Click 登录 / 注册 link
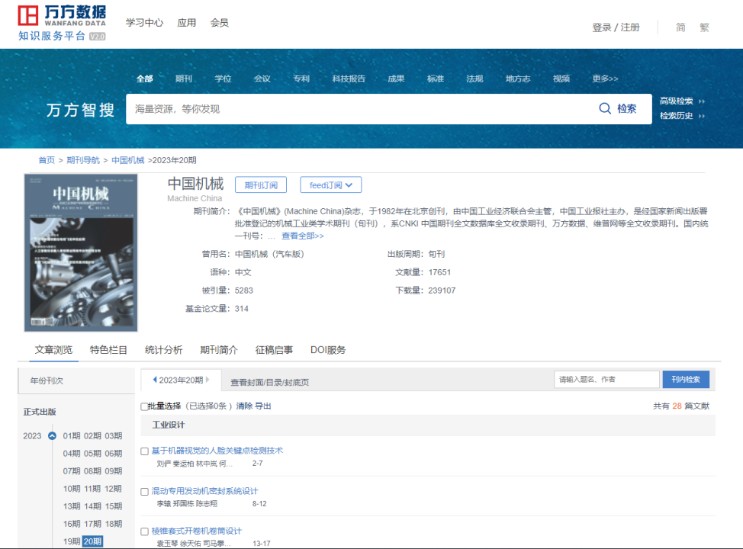743x549 pixels. [x=616, y=27]
